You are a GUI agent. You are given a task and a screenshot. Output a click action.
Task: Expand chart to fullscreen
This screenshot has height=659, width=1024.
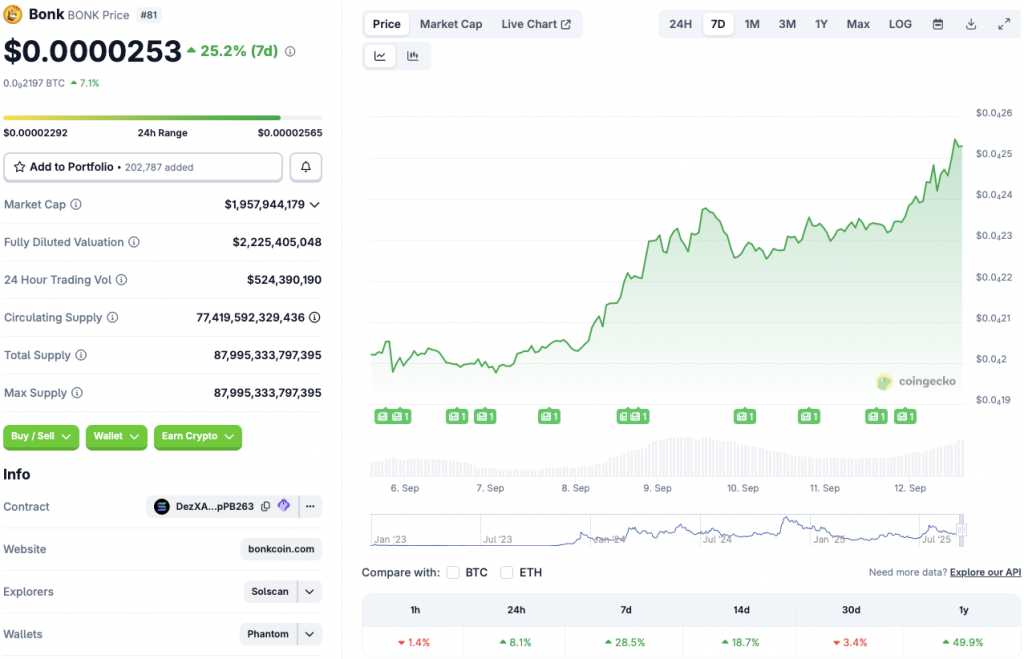(1004, 24)
